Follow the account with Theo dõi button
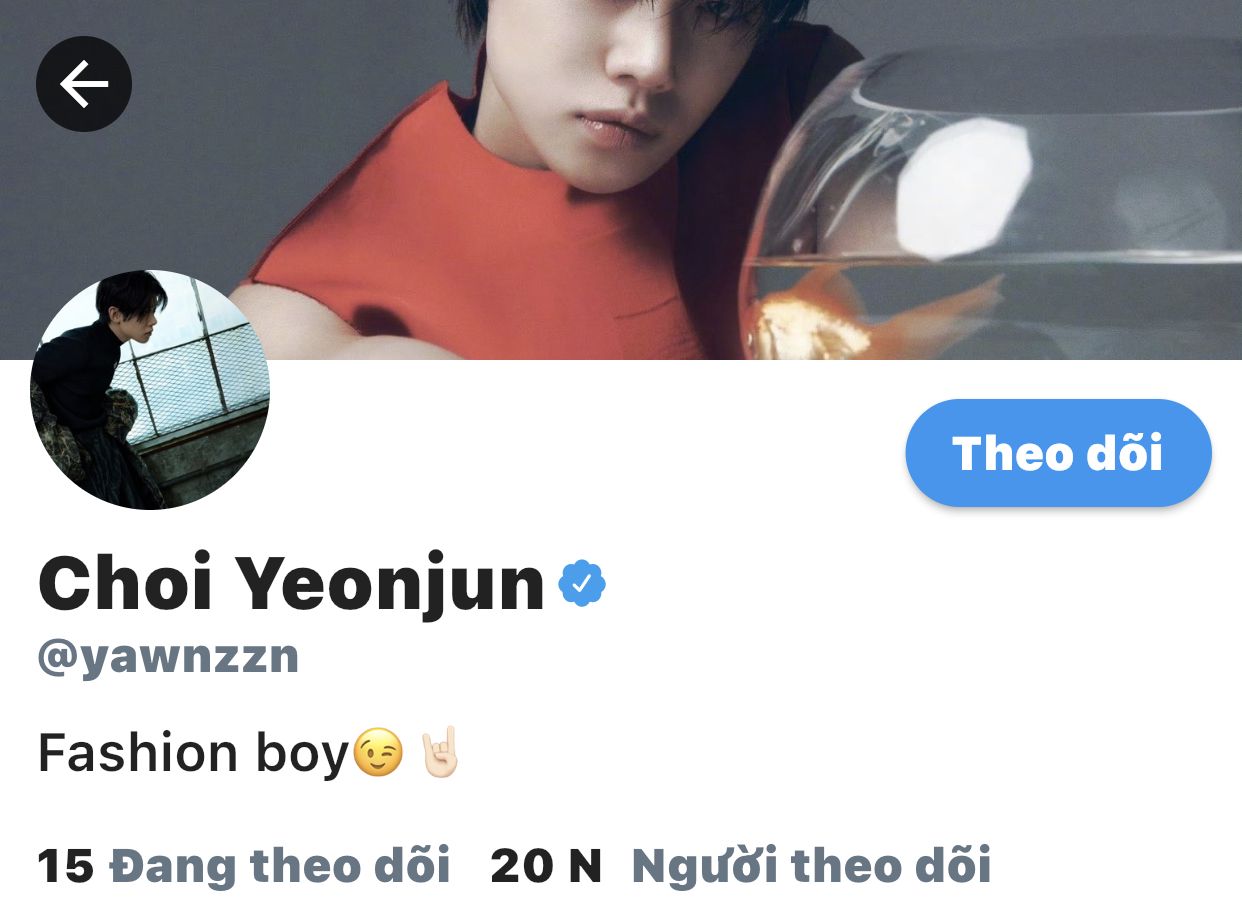Viewport: 1242px width, 922px height. (1058, 453)
